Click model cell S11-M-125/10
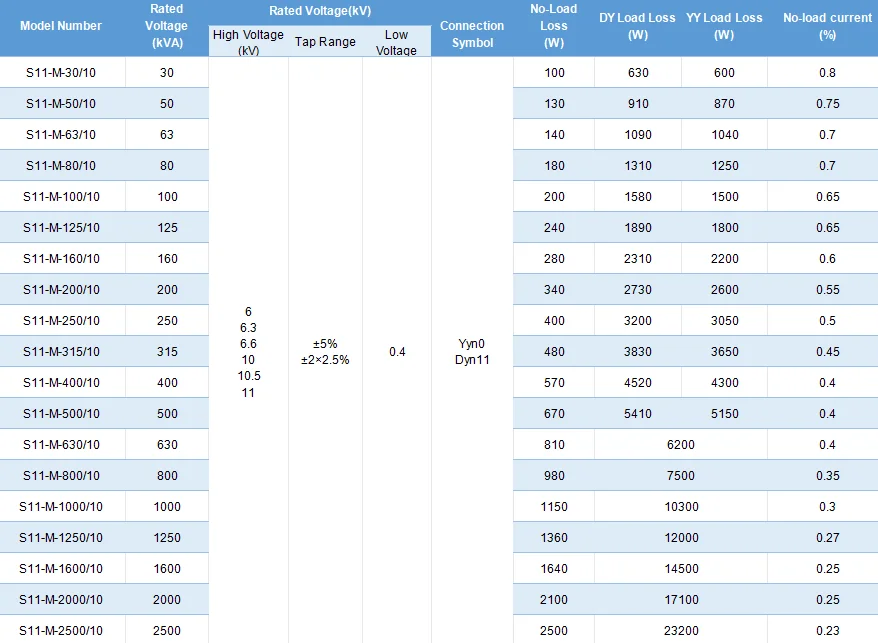 61,228
